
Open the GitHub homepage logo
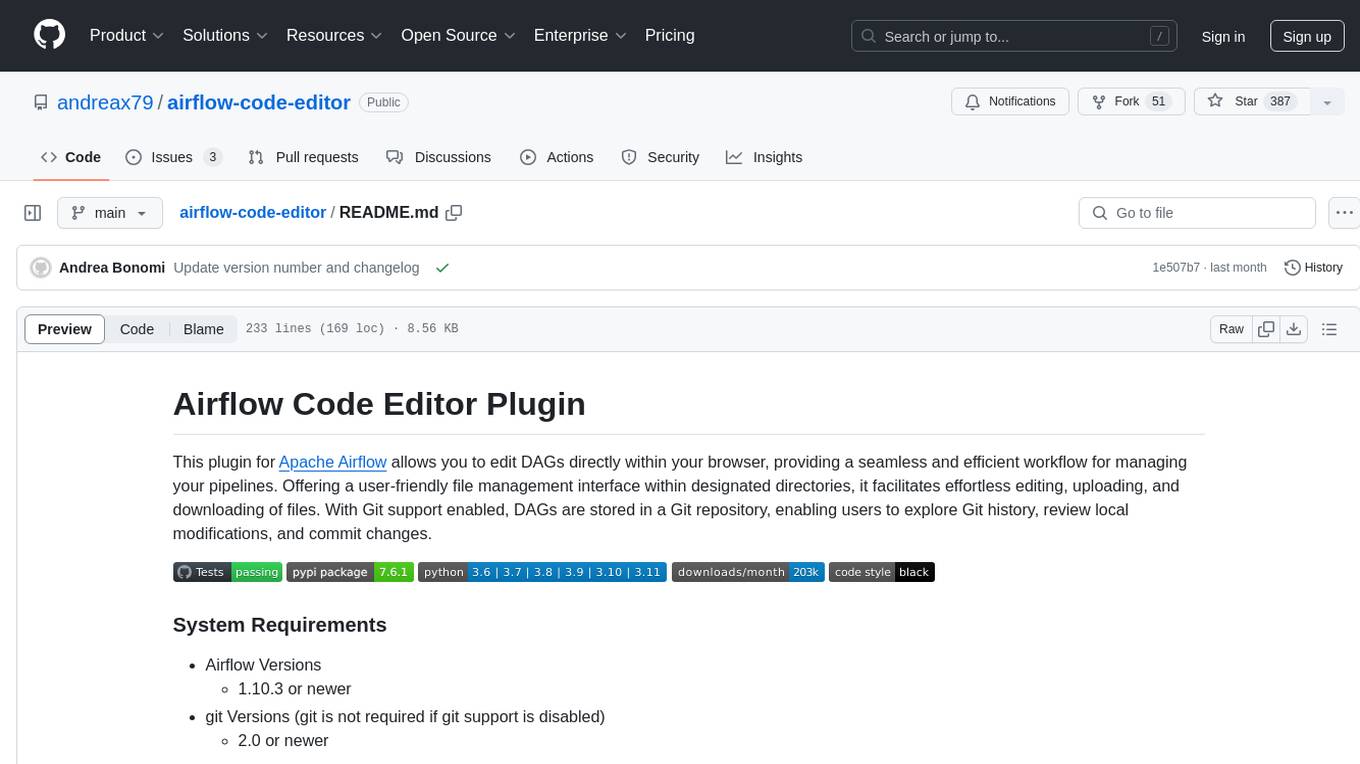(50, 35)
